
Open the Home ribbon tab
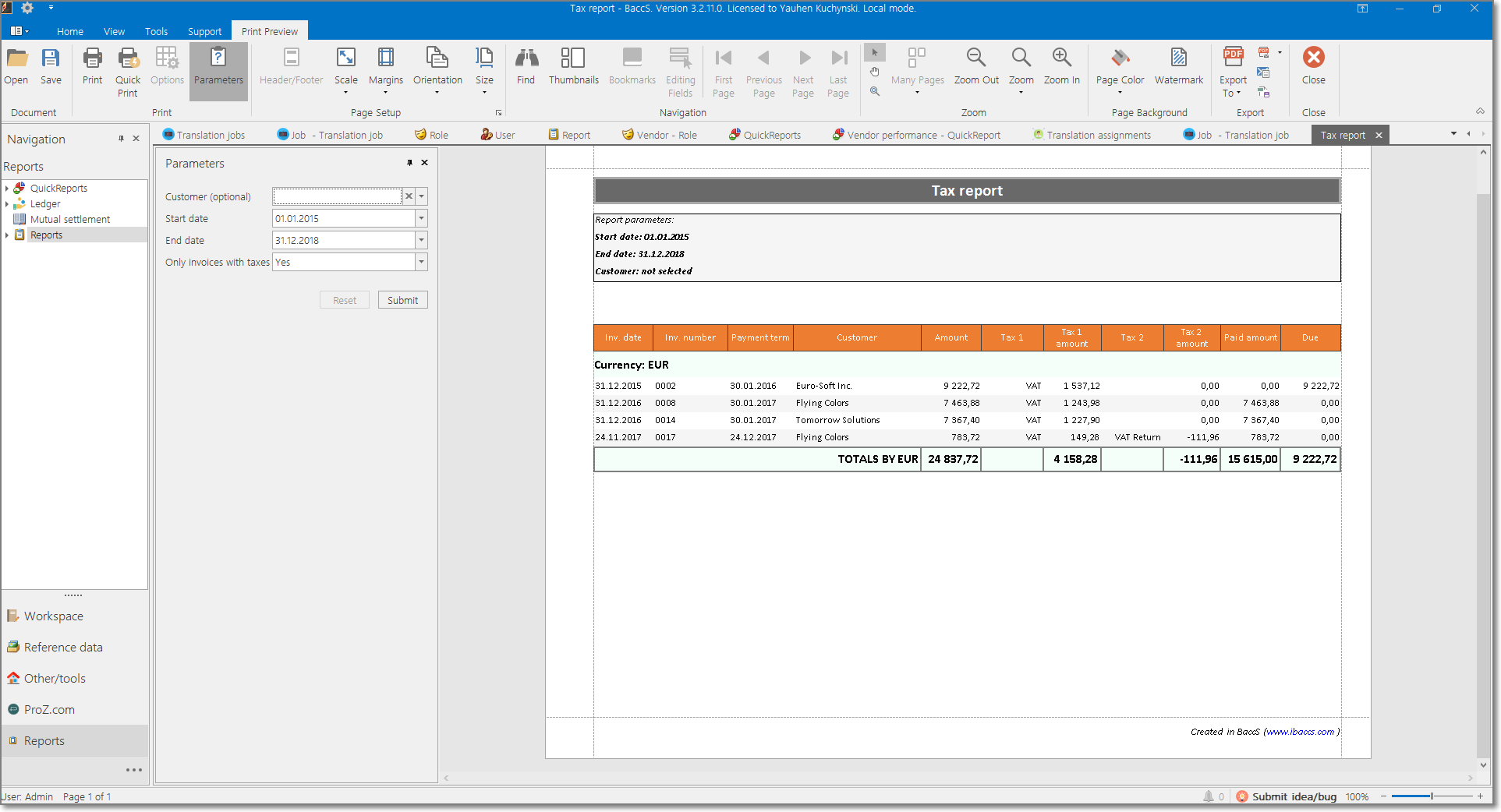pyautogui.click(x=70, y=31)
